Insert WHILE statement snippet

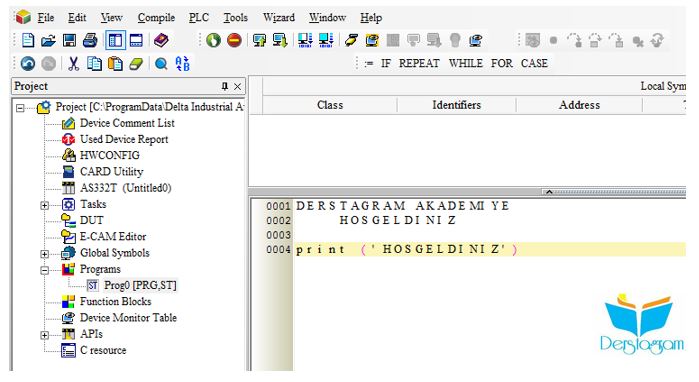coord(465,63)
